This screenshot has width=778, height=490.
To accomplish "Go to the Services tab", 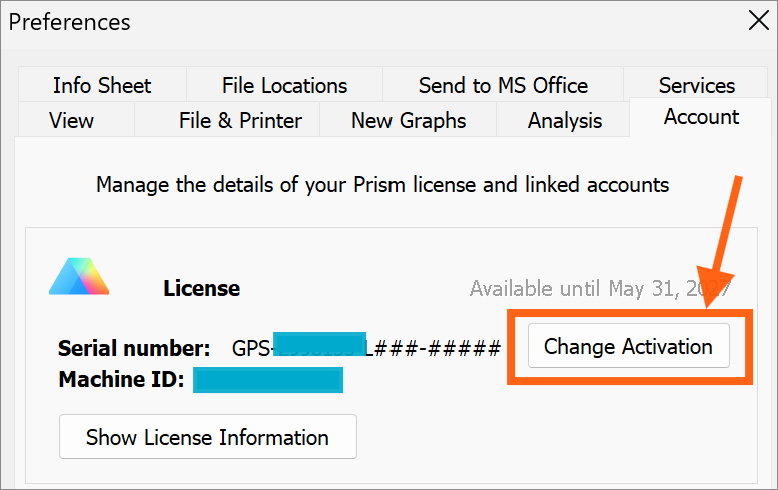I will tap(697, 86).
